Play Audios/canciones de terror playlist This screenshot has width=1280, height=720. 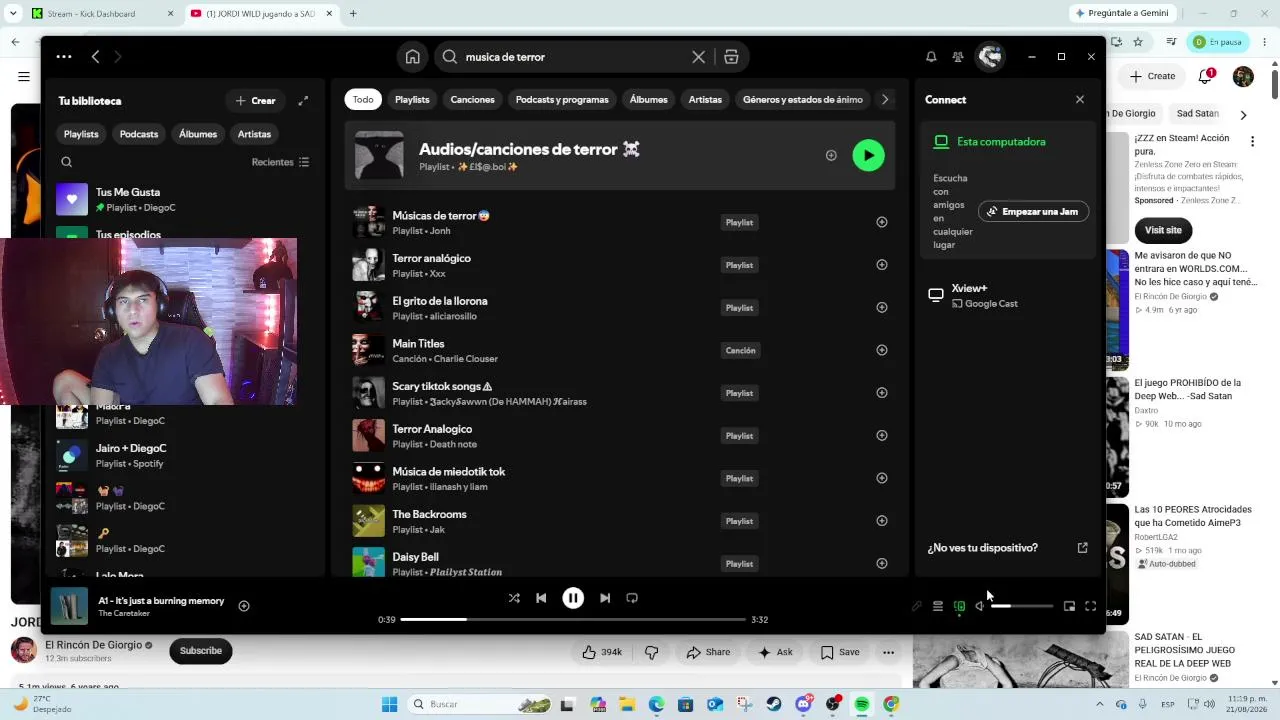[868, 155]
